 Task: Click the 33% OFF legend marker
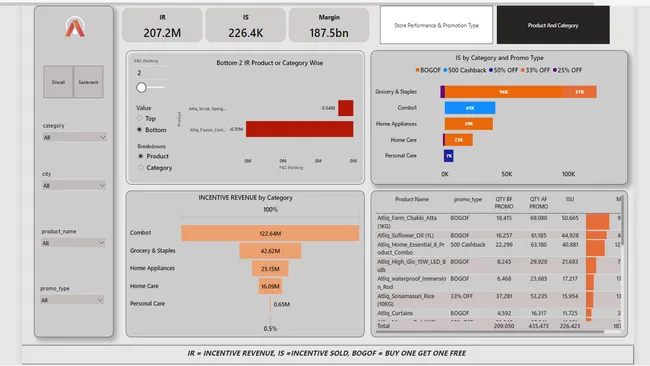[x=523, y=70]
